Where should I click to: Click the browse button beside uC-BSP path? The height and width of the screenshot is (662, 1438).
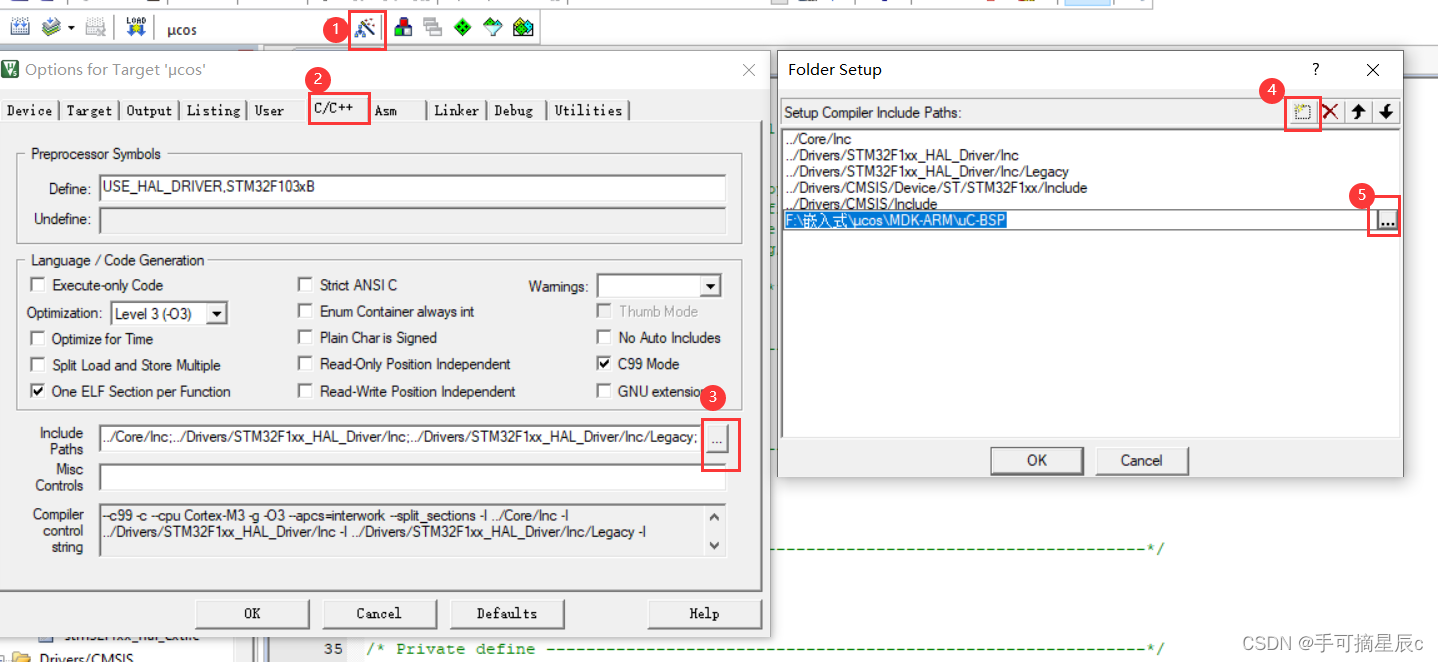point(1386,221)
